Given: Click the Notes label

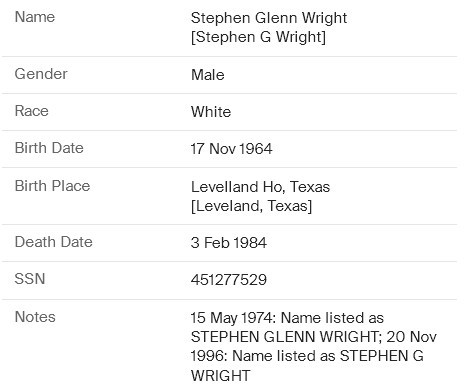Looking at the screenshot, I should [x=35, y=317].
